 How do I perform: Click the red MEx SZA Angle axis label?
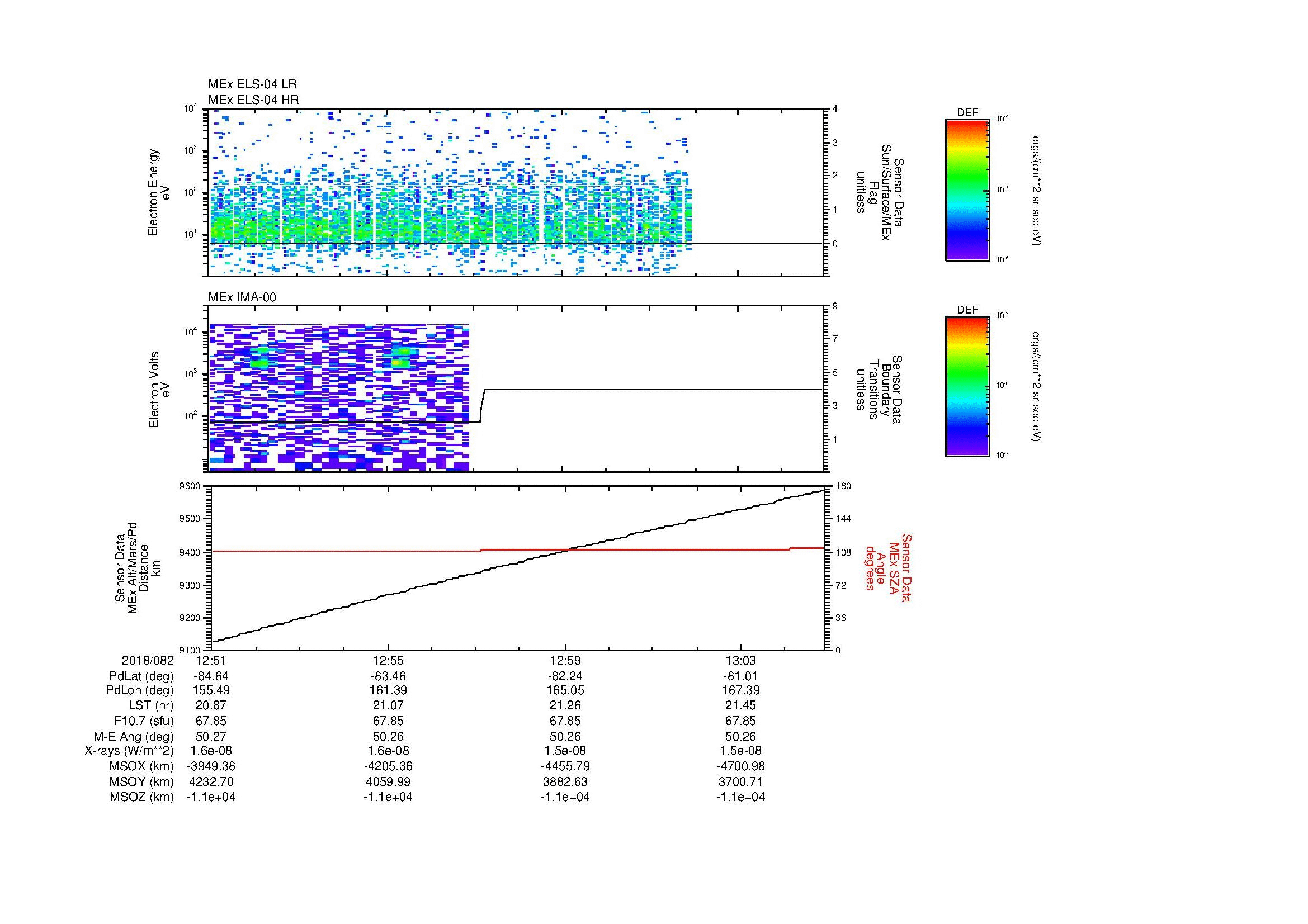(887, 567)
